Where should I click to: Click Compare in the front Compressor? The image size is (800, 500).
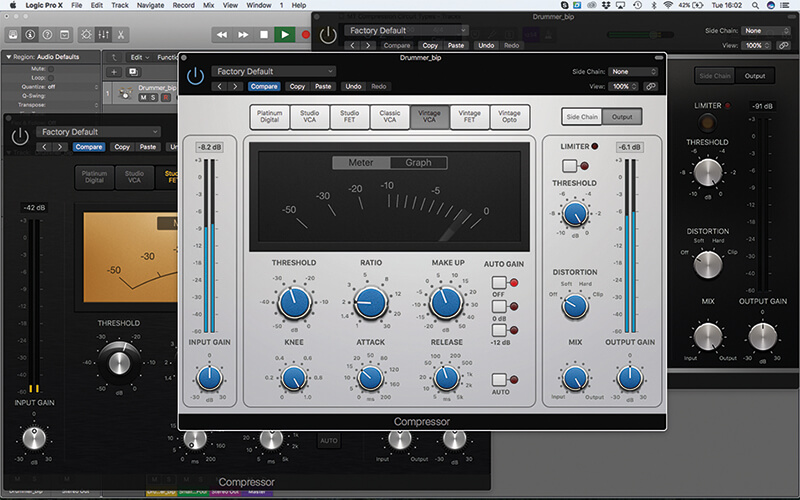[264, 86]
